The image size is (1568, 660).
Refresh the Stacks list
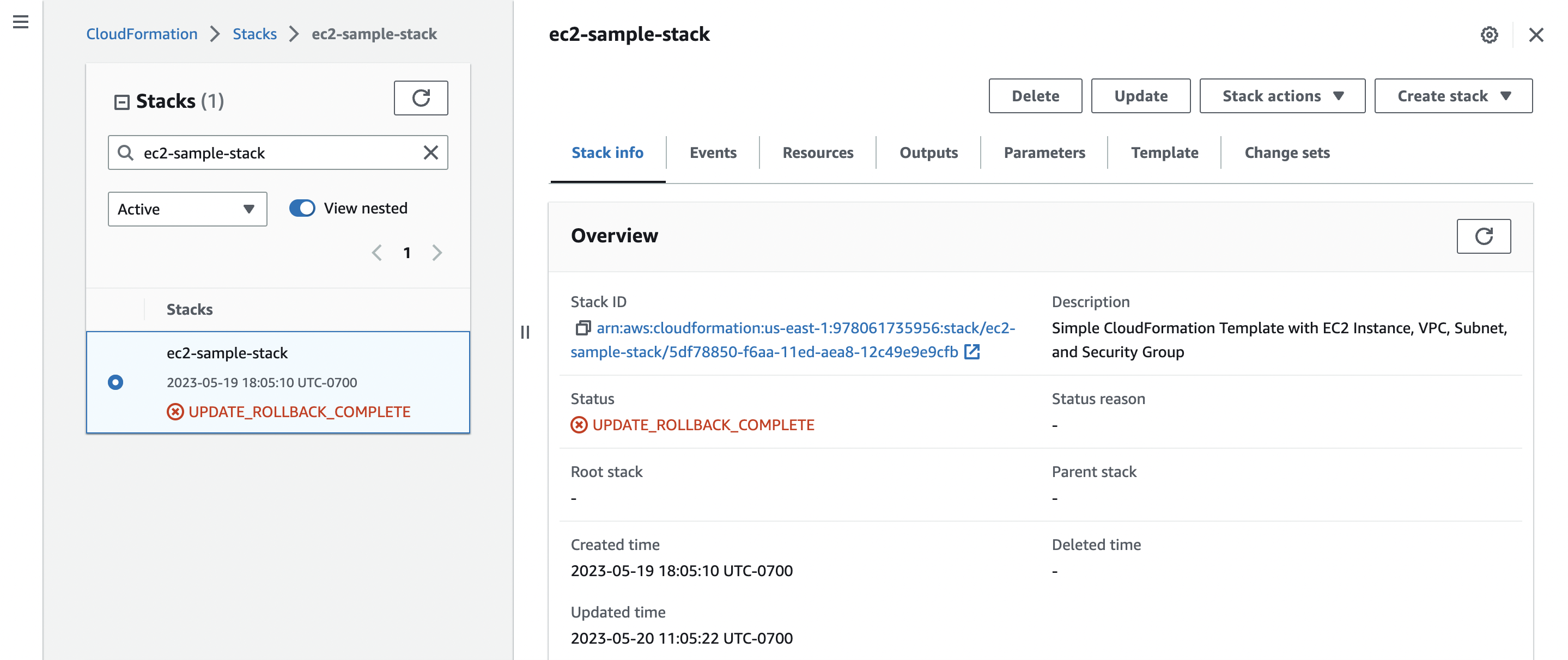(421, 98)
